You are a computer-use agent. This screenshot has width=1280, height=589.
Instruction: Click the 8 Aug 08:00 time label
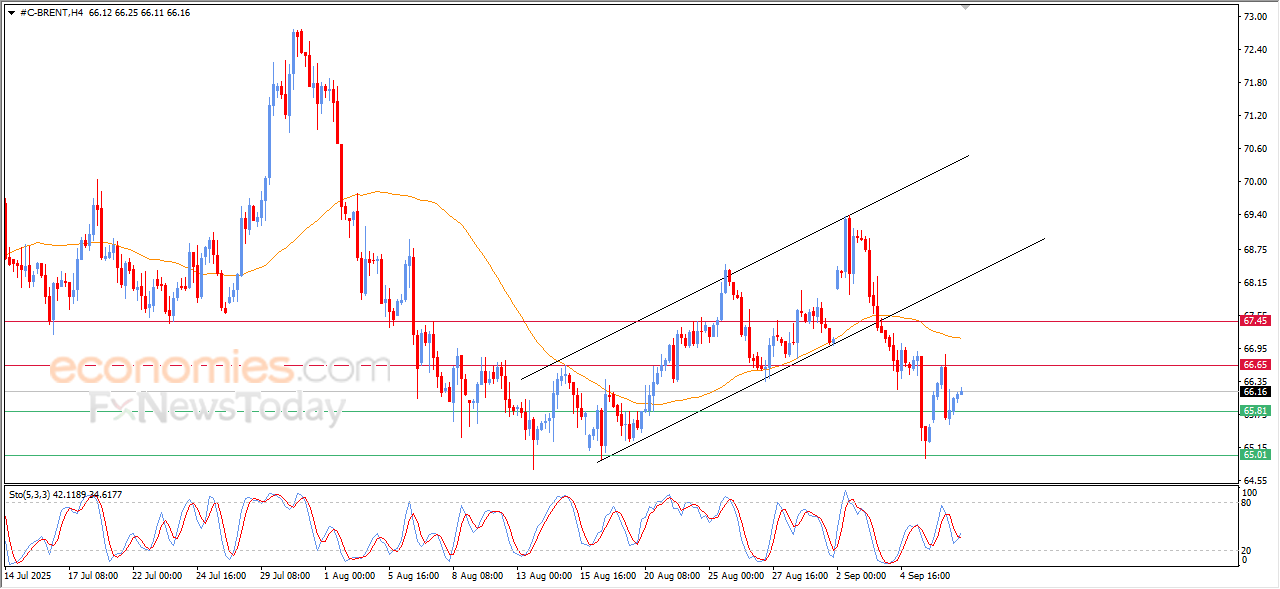pyautogui.click(x=478, y=576)
